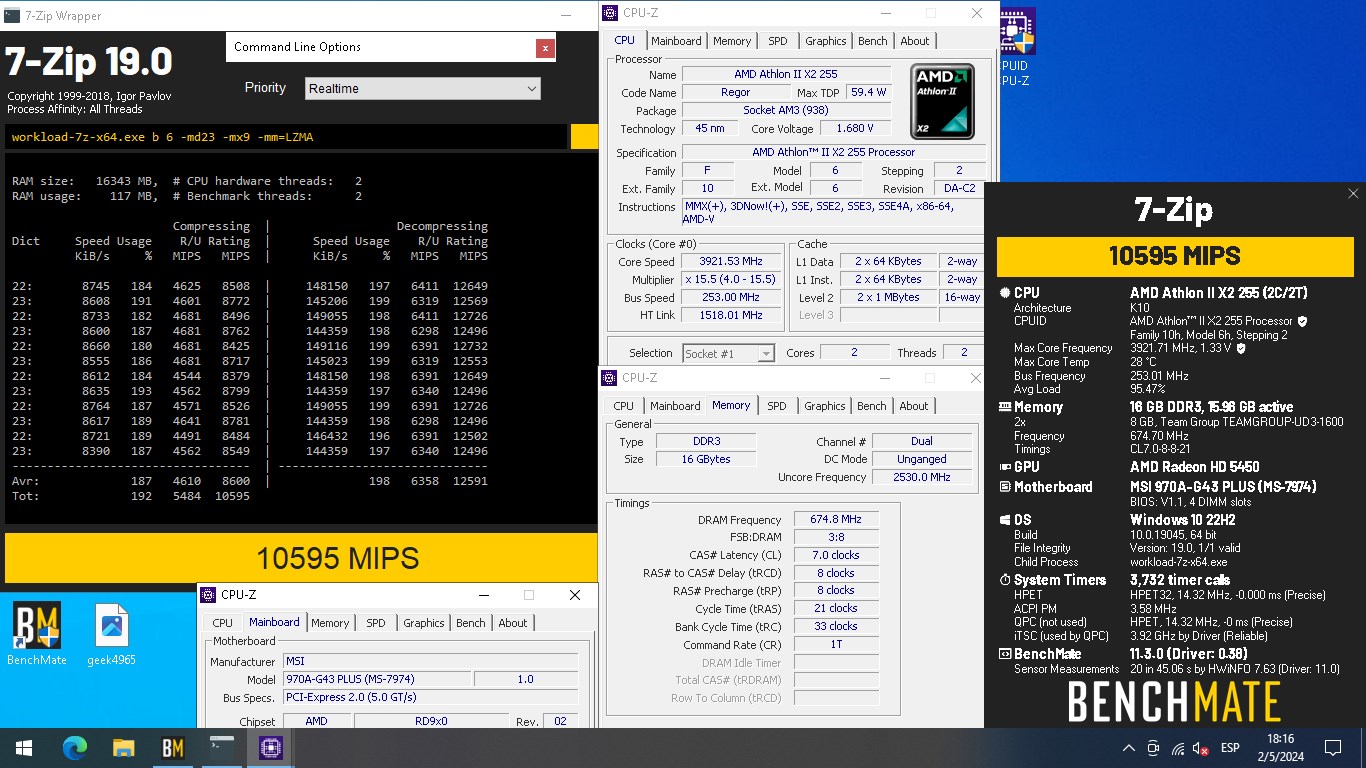Select the DRAM Frequency value 674.8 MHz

(836, 520)
